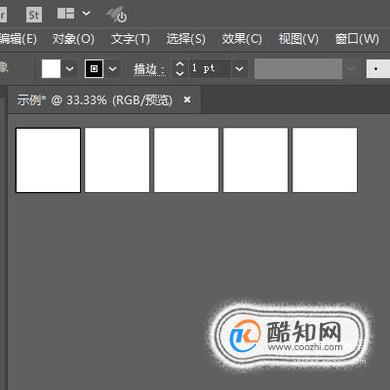The width and height of the screenshot is (390, 390).
Task: Click the gray variable width profile box
Action: (298, 69)
